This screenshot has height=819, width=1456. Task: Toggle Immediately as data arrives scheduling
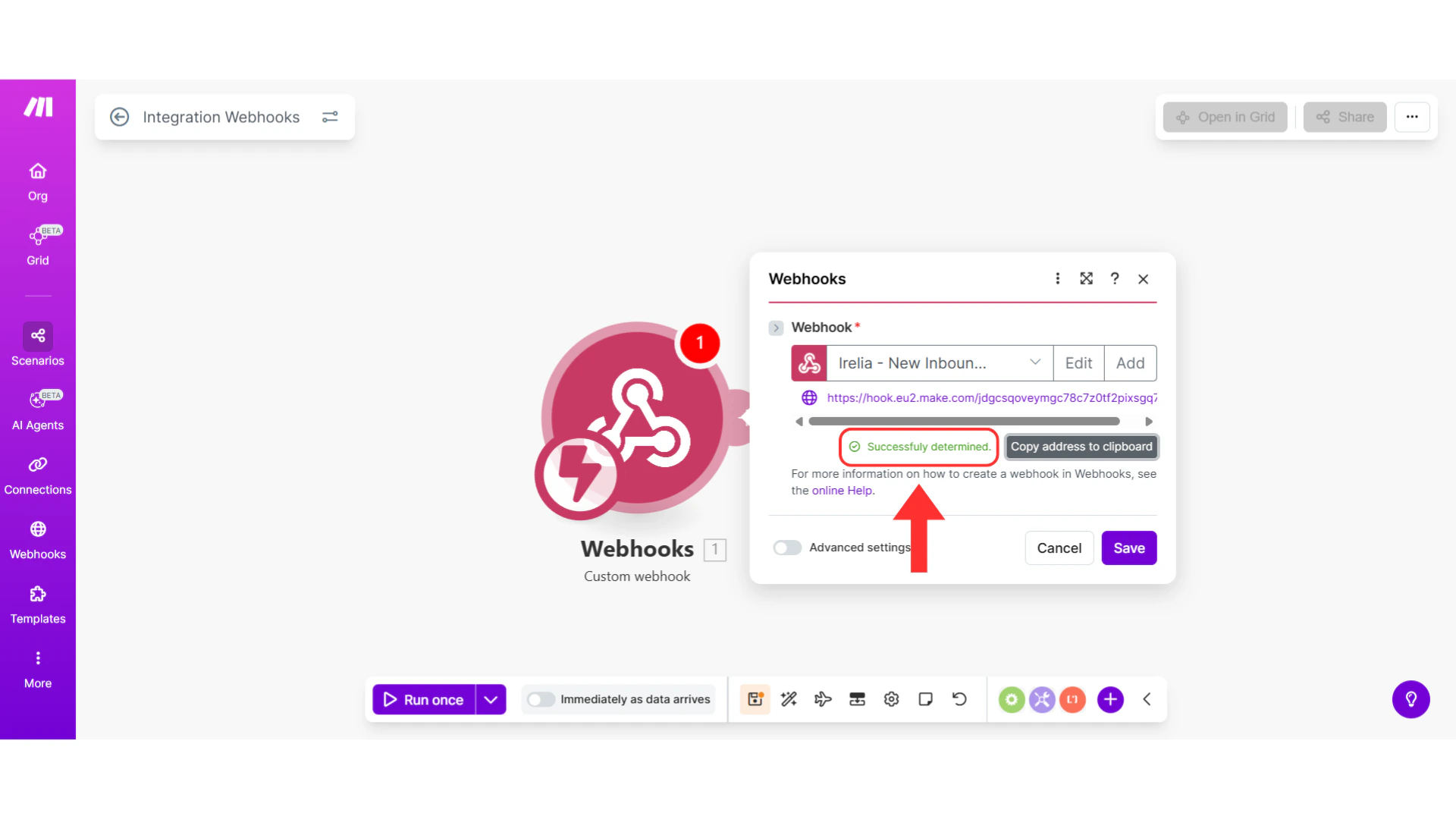pyautogui.click(x=541, y=699)
